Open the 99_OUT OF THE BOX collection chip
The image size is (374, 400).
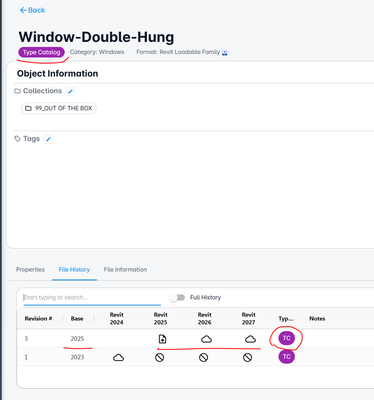click(x=59, y=108)
